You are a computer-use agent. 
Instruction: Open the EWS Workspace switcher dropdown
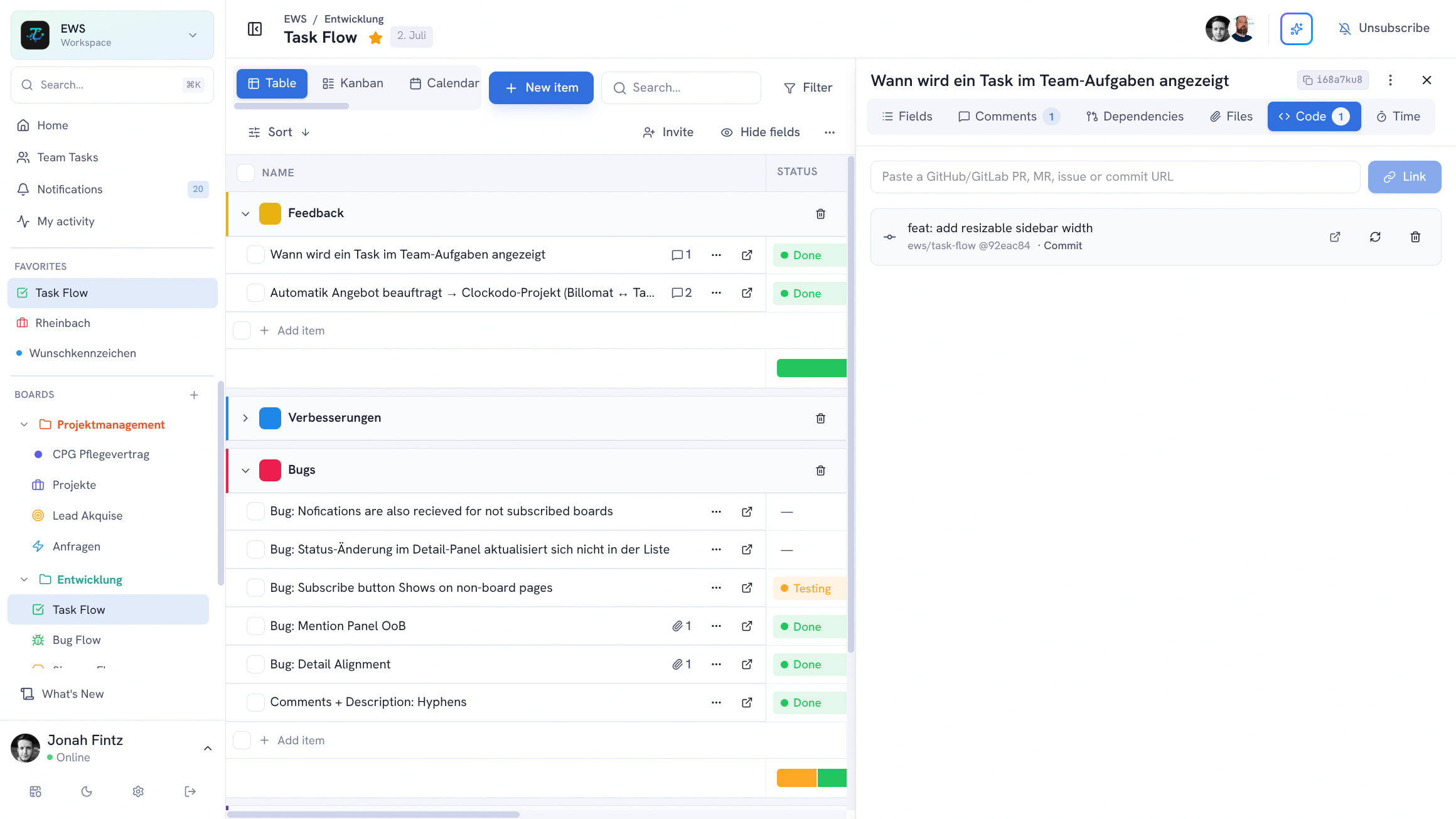[112, 35]
